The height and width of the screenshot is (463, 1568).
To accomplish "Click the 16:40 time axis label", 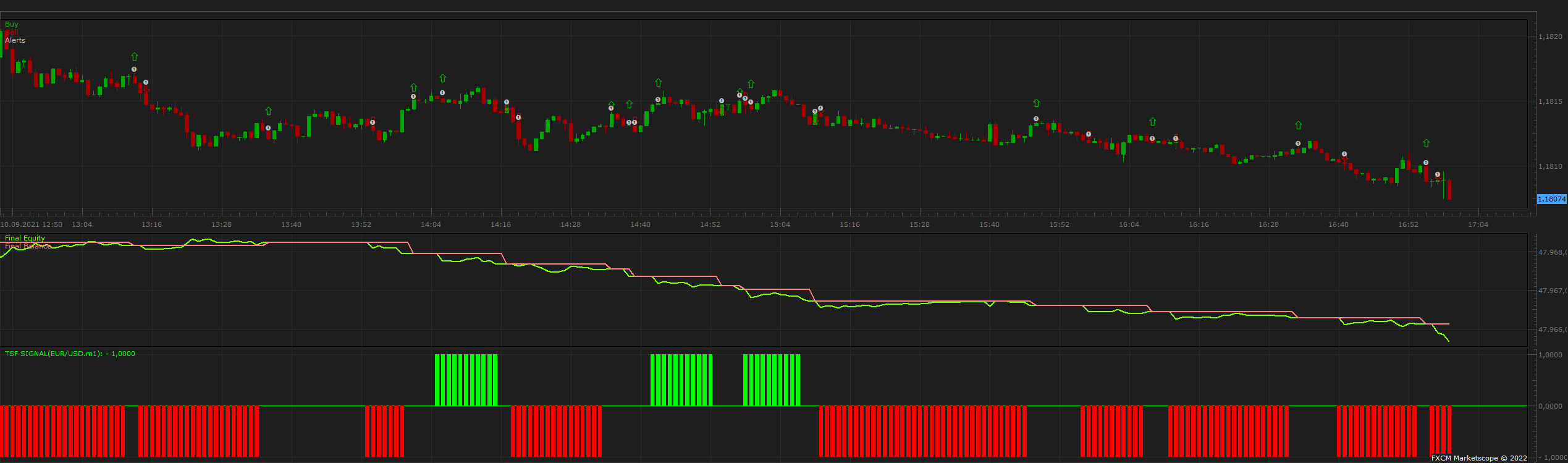I will click(x=1339, y=224).
